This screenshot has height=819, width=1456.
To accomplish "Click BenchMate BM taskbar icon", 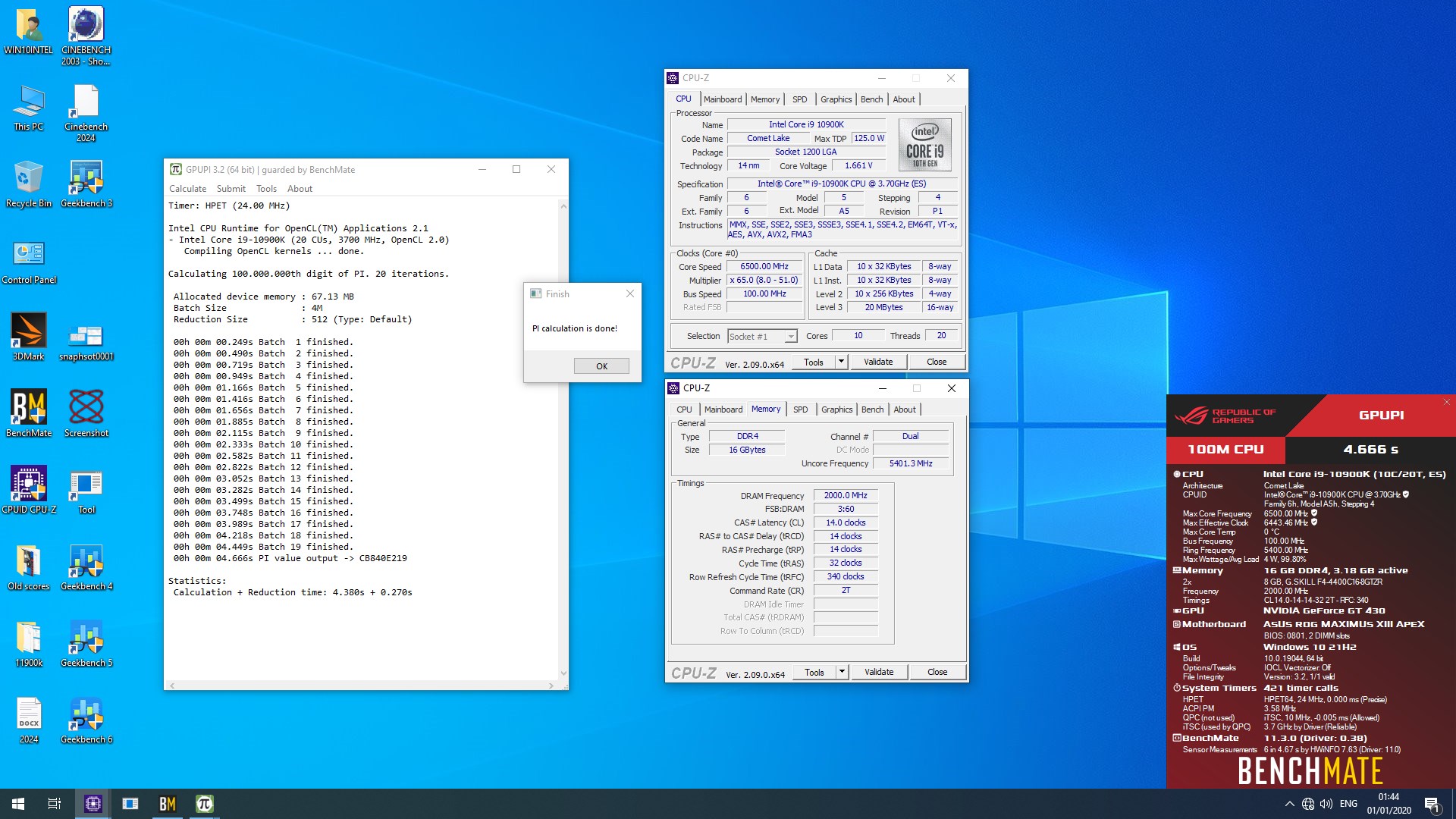I will click(168, 804).
